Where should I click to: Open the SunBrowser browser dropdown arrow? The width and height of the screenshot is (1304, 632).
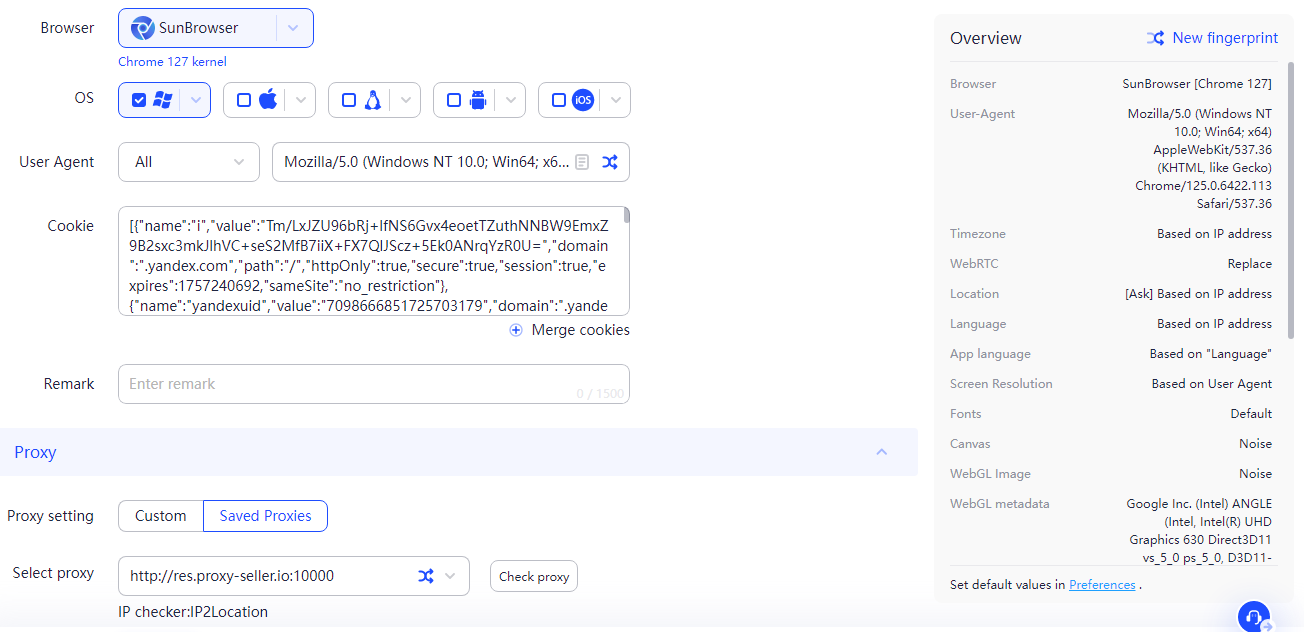[293, 28]
